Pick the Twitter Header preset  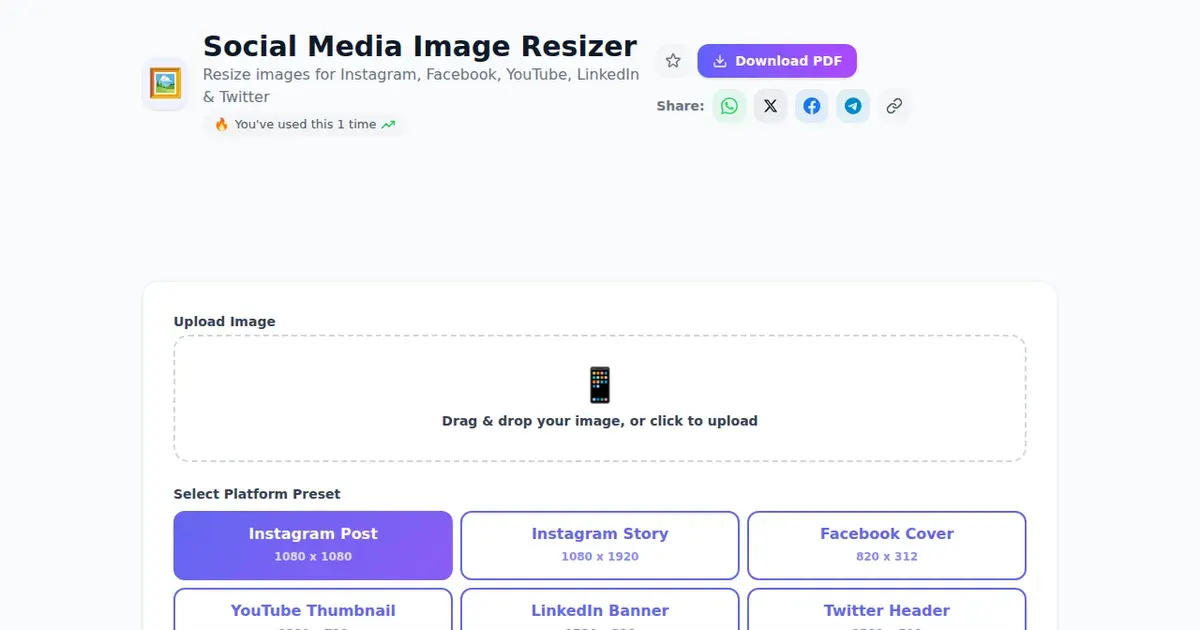[887, 610]
